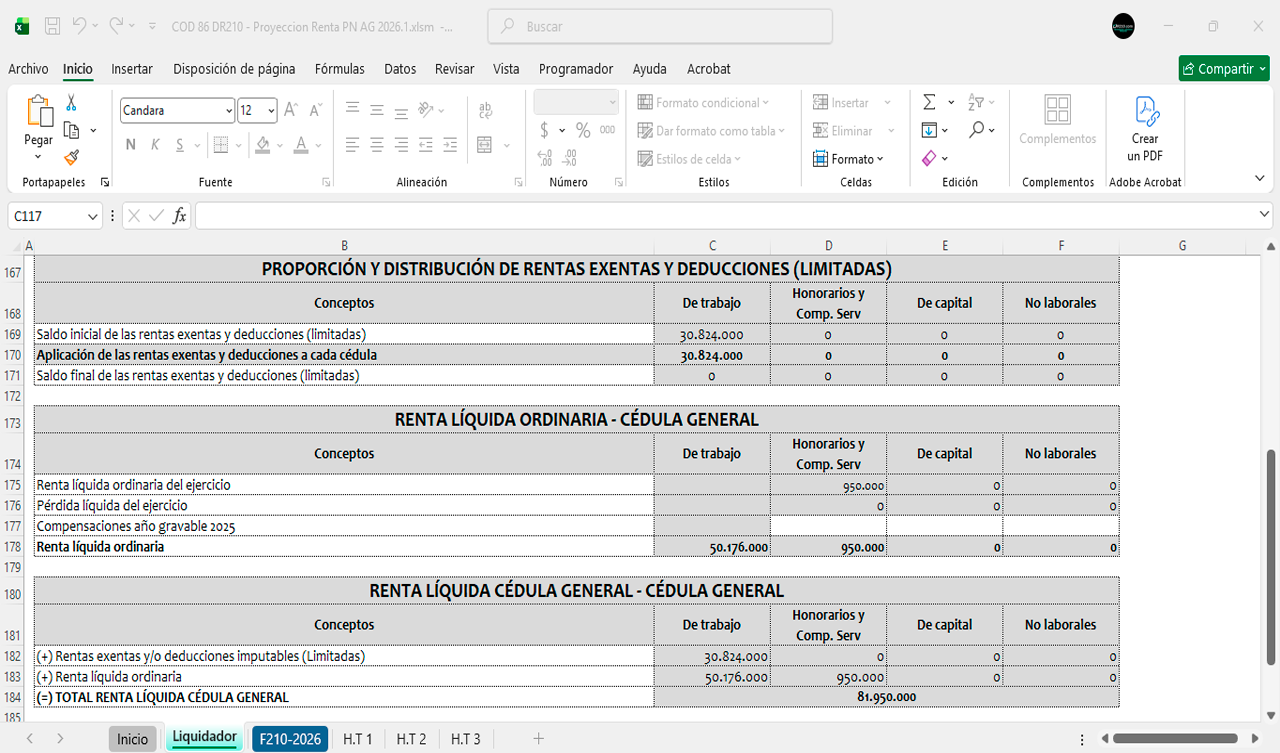Click the Clear eraser icon
1280x753 pixels.
click(x=929, y=158)
